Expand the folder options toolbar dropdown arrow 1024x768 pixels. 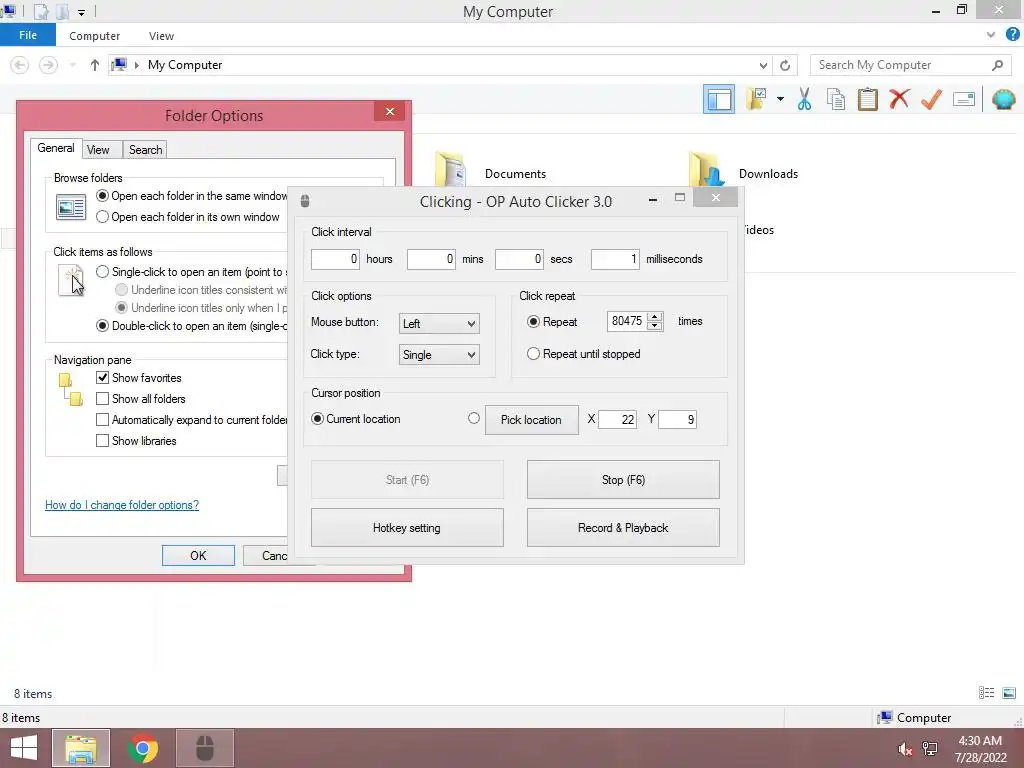(780, 99)
